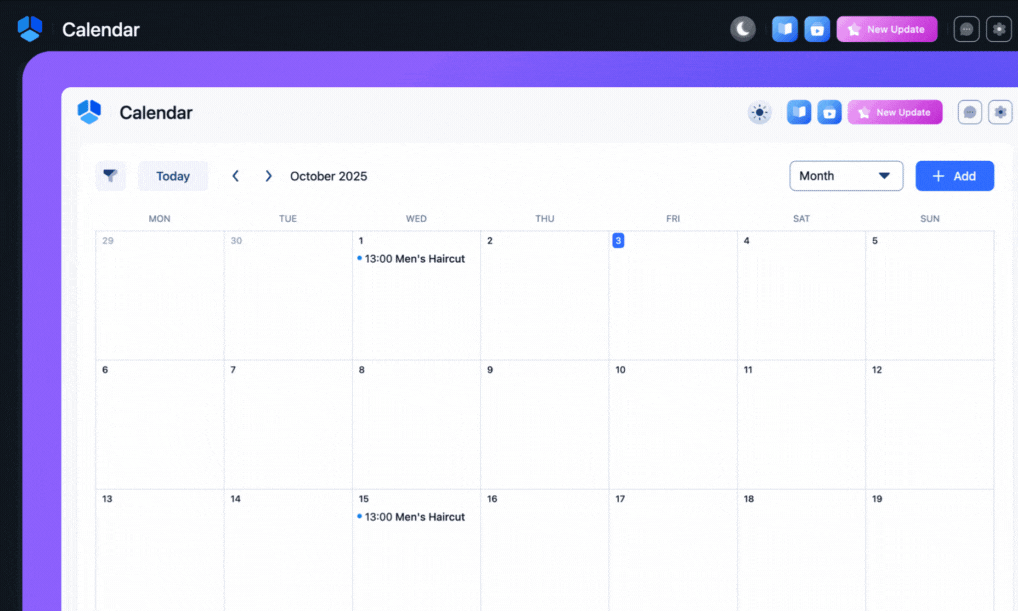Select day 14 in the calendar
Viewport: 1018px width, 611px height.
pyautogui.click(x=288, y=550)
